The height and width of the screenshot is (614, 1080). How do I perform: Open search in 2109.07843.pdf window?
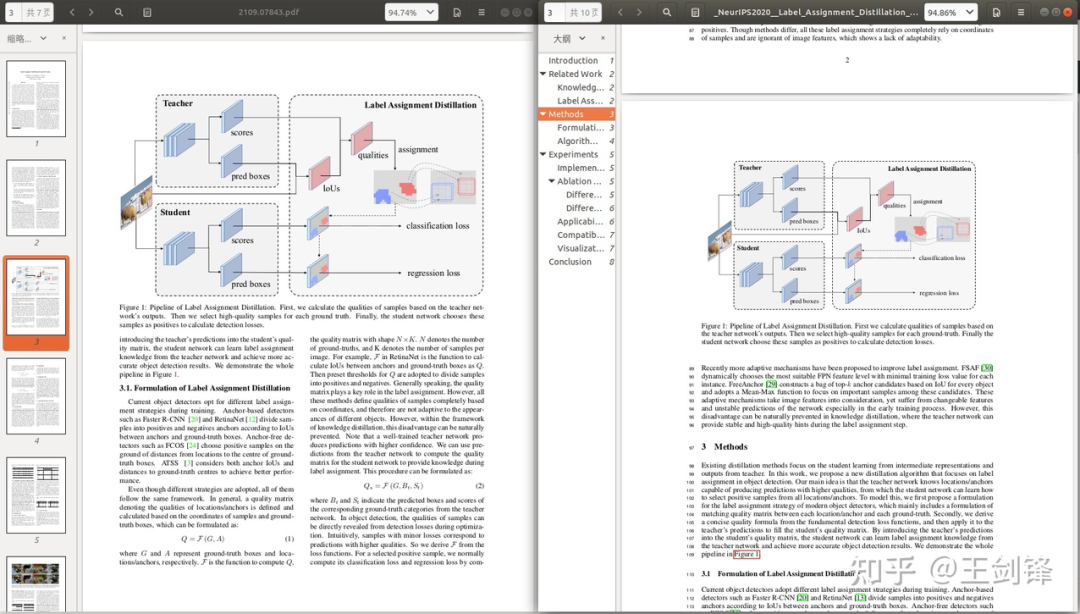click(119, 12)
